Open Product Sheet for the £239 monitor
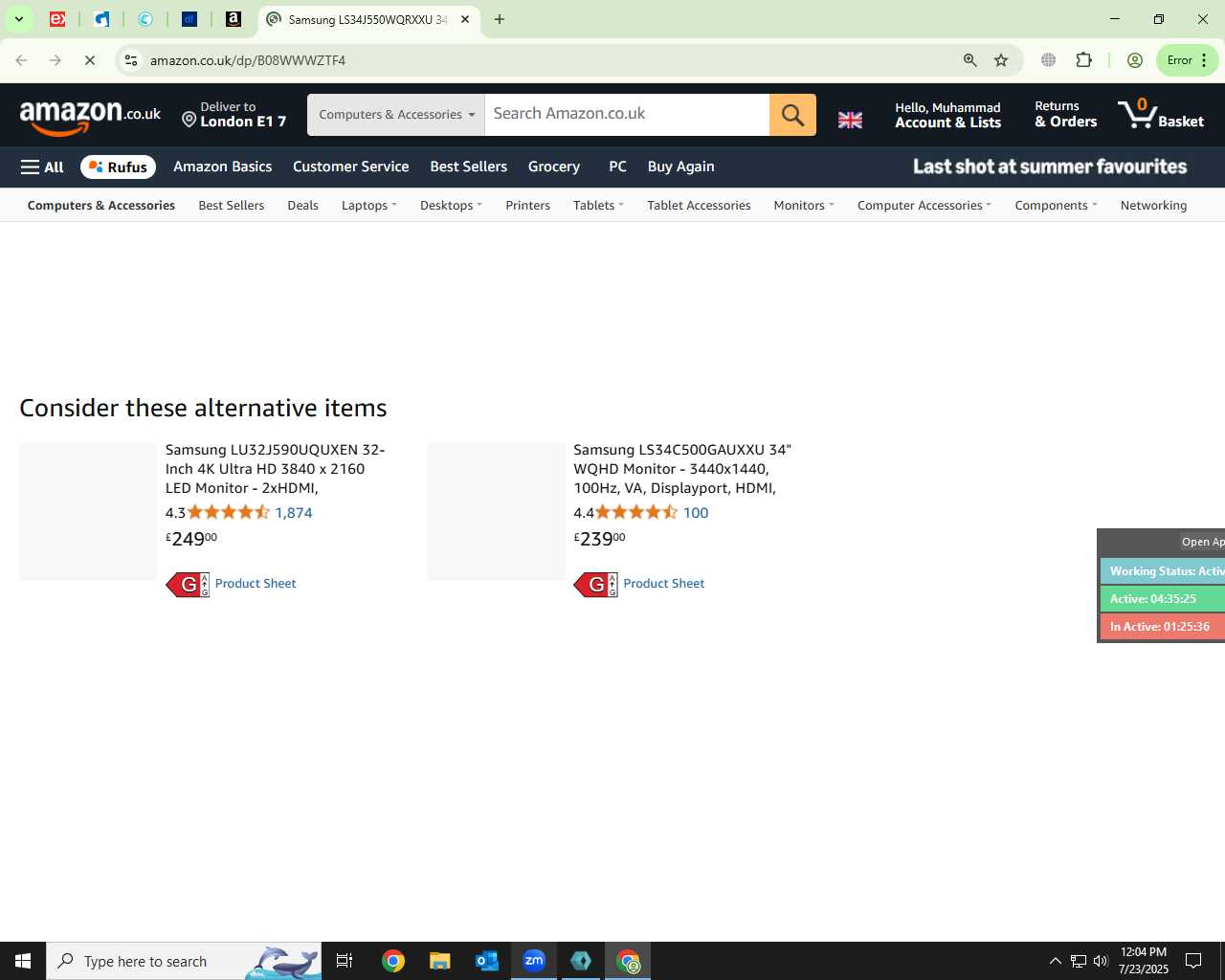 click(x=664, y=584)
